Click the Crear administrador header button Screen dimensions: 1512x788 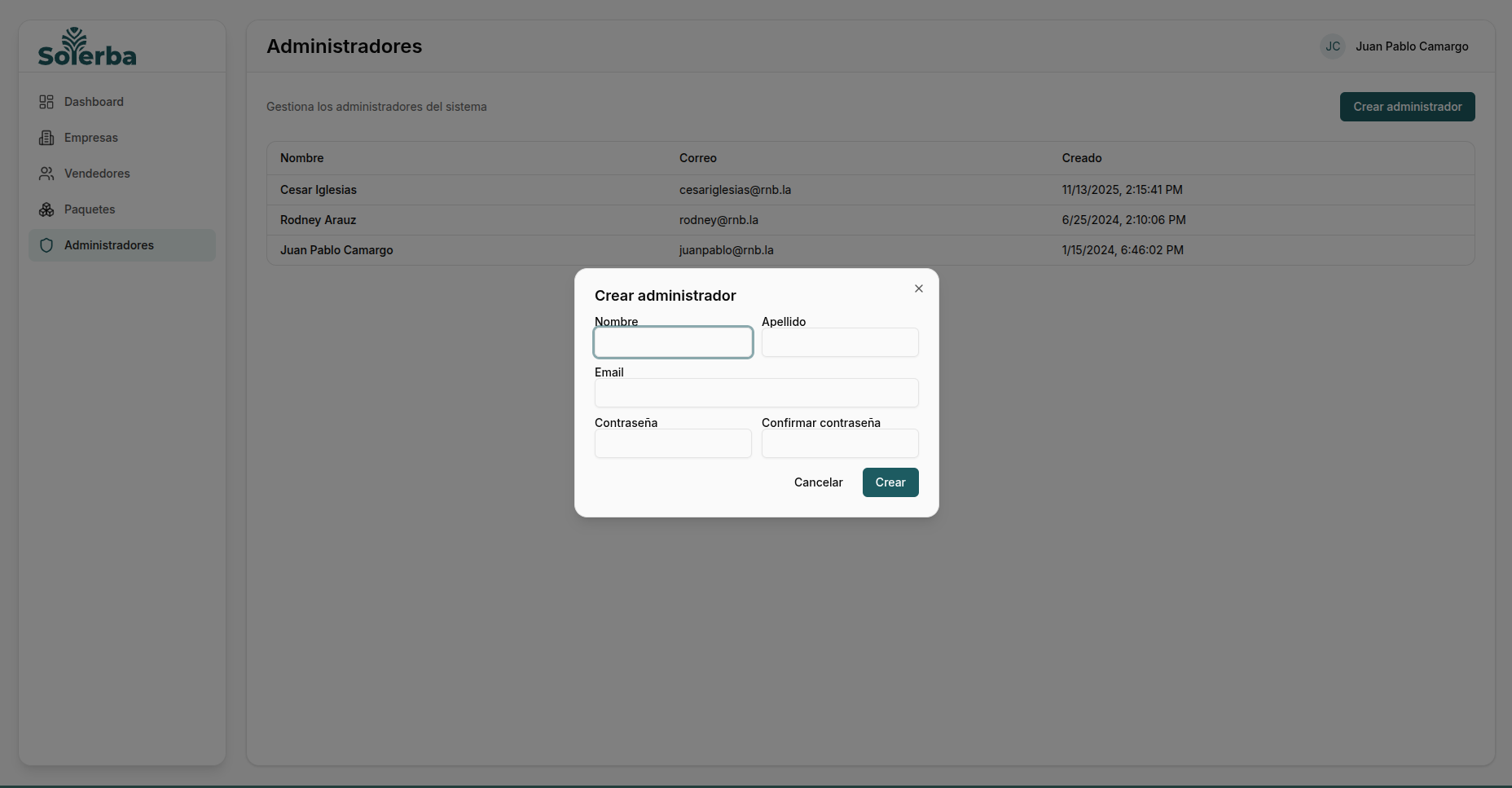point(1407,107)
